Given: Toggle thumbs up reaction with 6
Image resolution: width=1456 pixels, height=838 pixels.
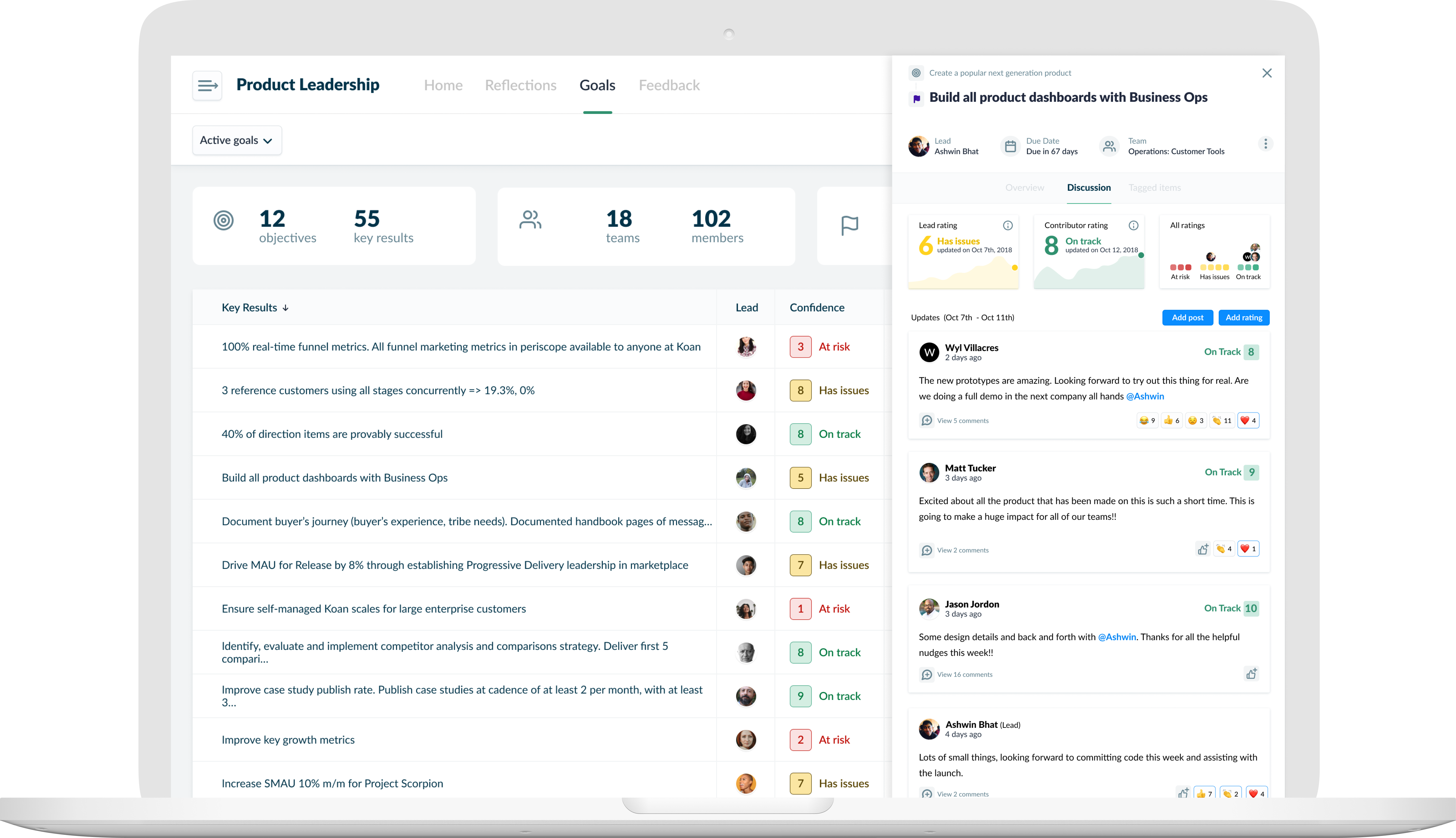Looking at the screenshot, I should [x=1172, y=421].
